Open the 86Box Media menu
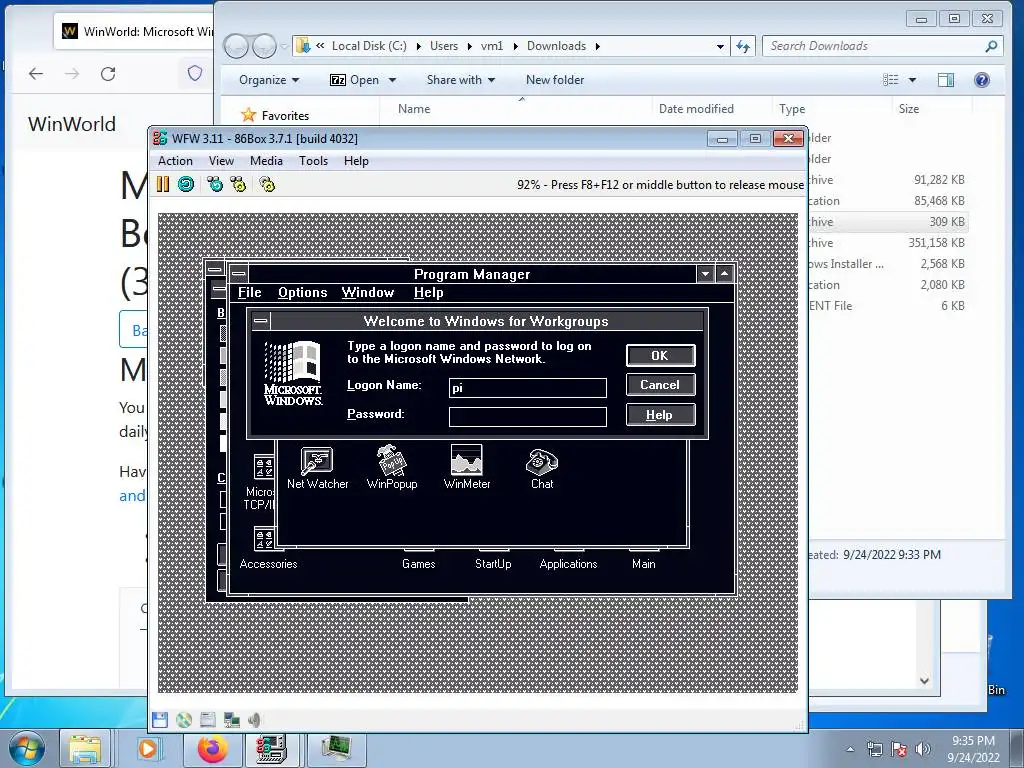1024x768 pixels. point(266,161)
